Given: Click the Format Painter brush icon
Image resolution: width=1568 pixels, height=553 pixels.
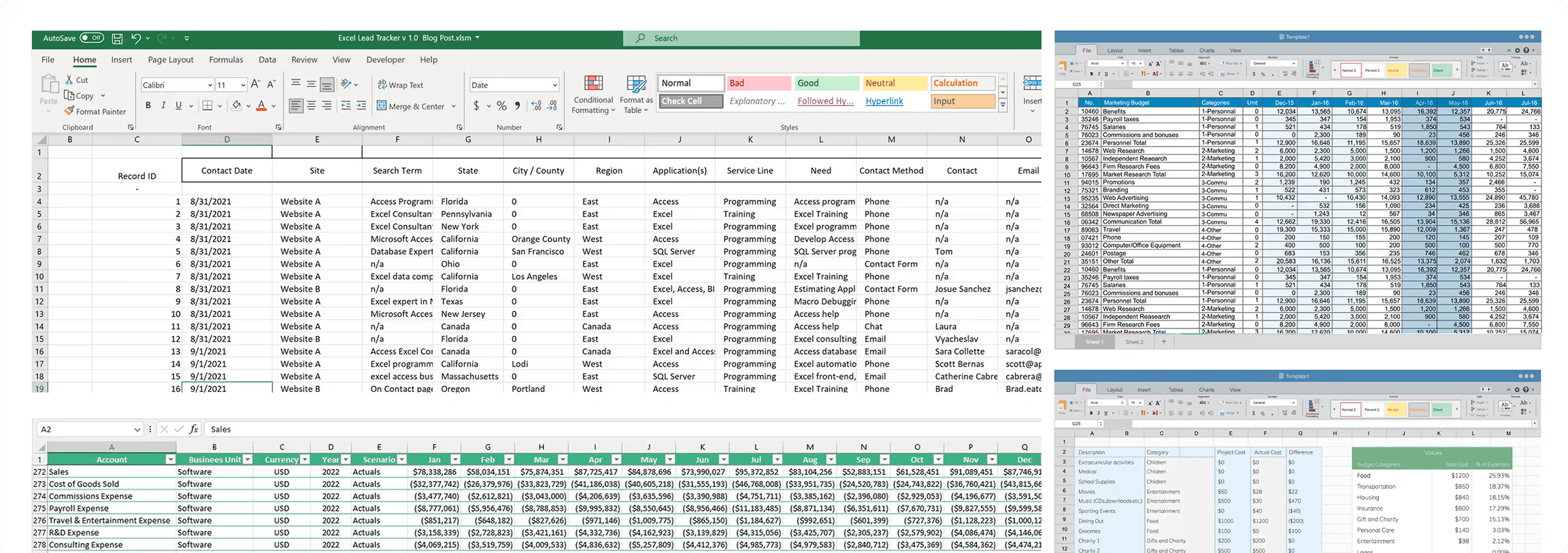Looking at the screenshot, I should pyautogui.click(x=69, y=111).
